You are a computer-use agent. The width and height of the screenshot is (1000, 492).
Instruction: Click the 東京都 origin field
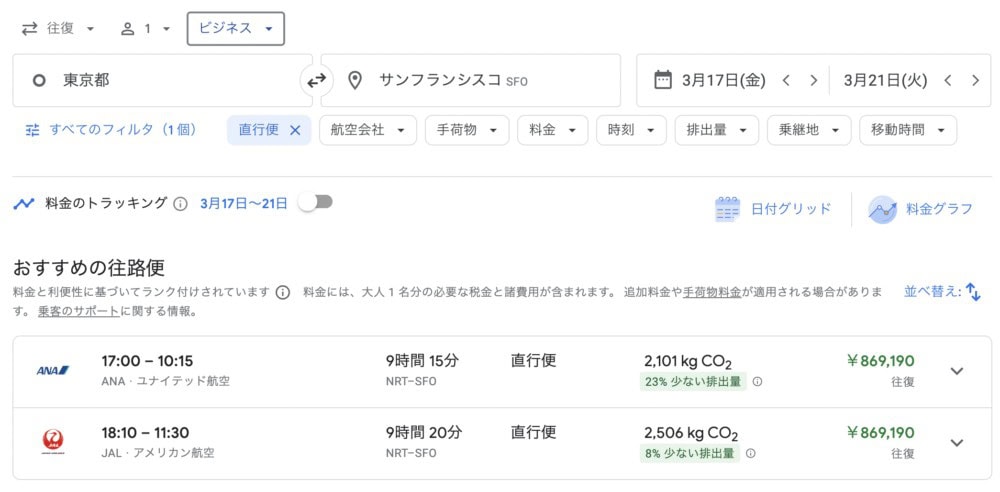click(x=162, y=80)
